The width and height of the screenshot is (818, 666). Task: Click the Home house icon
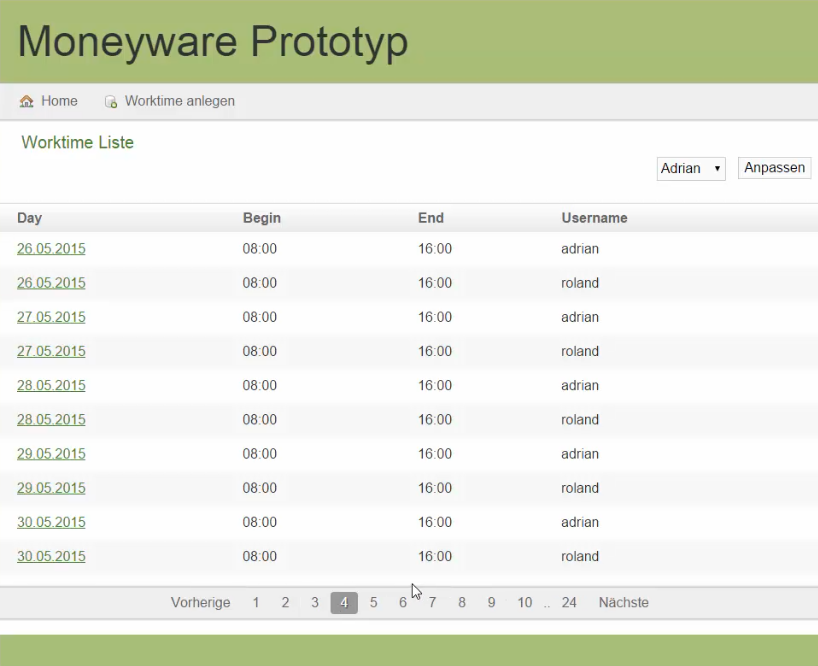(27, 101)
